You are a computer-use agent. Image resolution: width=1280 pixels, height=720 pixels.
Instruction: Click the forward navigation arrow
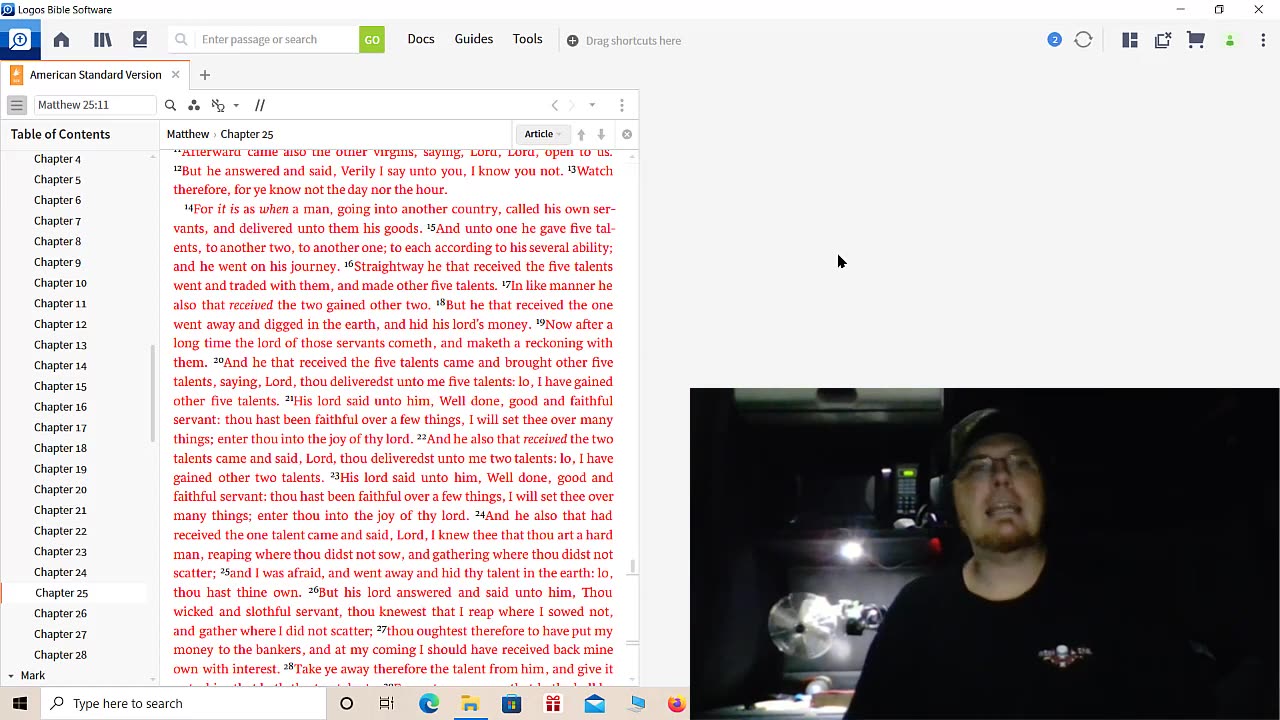point(572,105)
